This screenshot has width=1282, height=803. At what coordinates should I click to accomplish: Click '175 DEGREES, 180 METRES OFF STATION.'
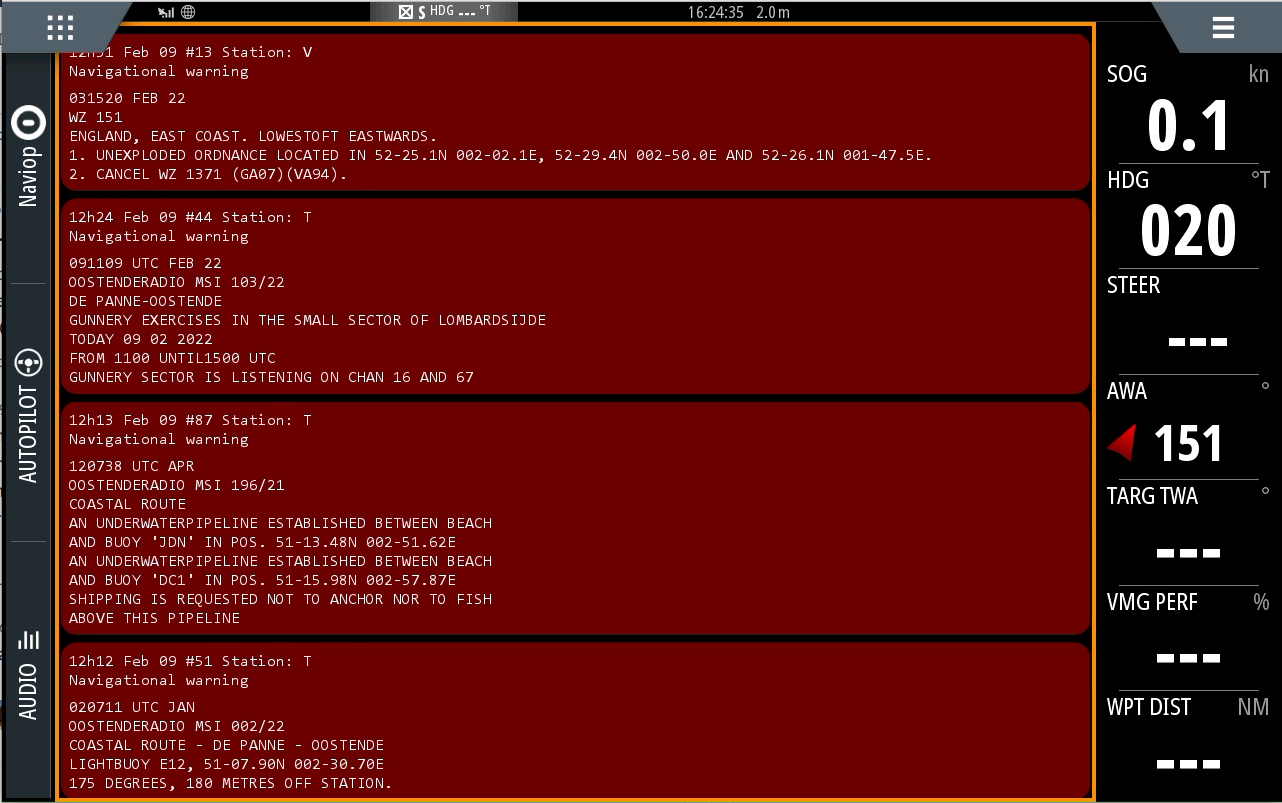tap(231, 783)
